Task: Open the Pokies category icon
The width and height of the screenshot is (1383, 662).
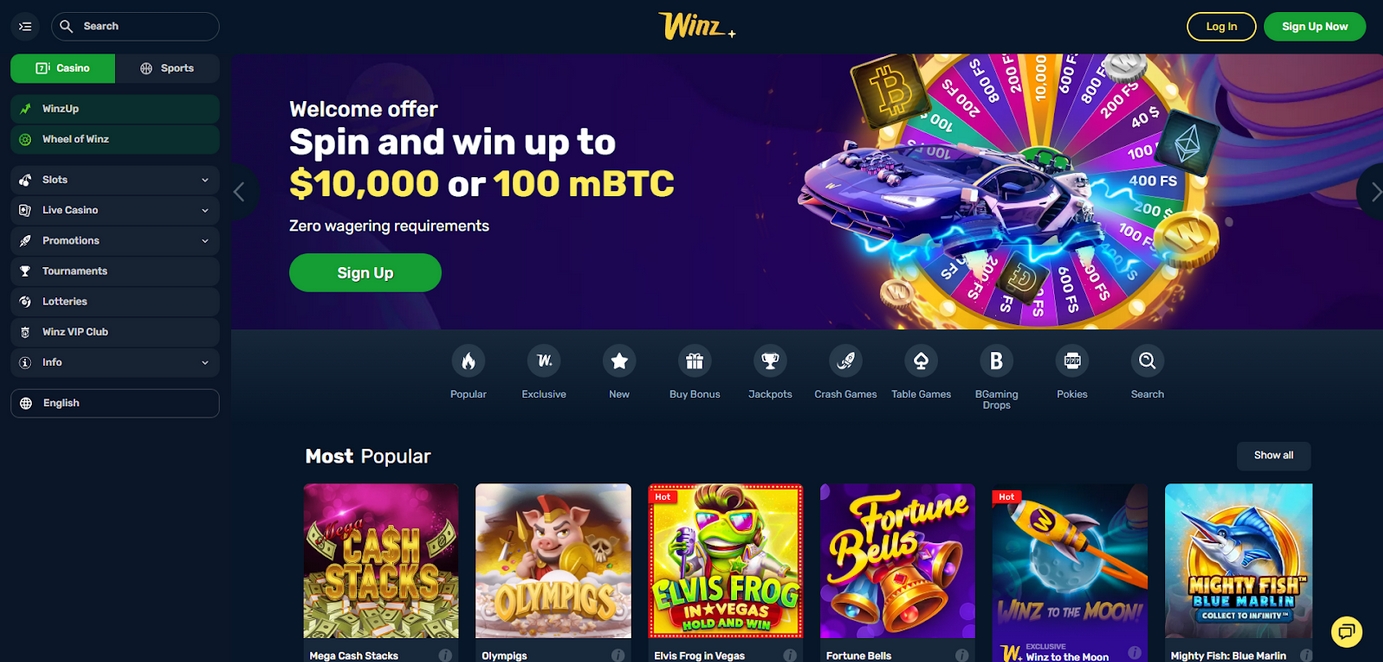Action: click(x=1072, y=361)
